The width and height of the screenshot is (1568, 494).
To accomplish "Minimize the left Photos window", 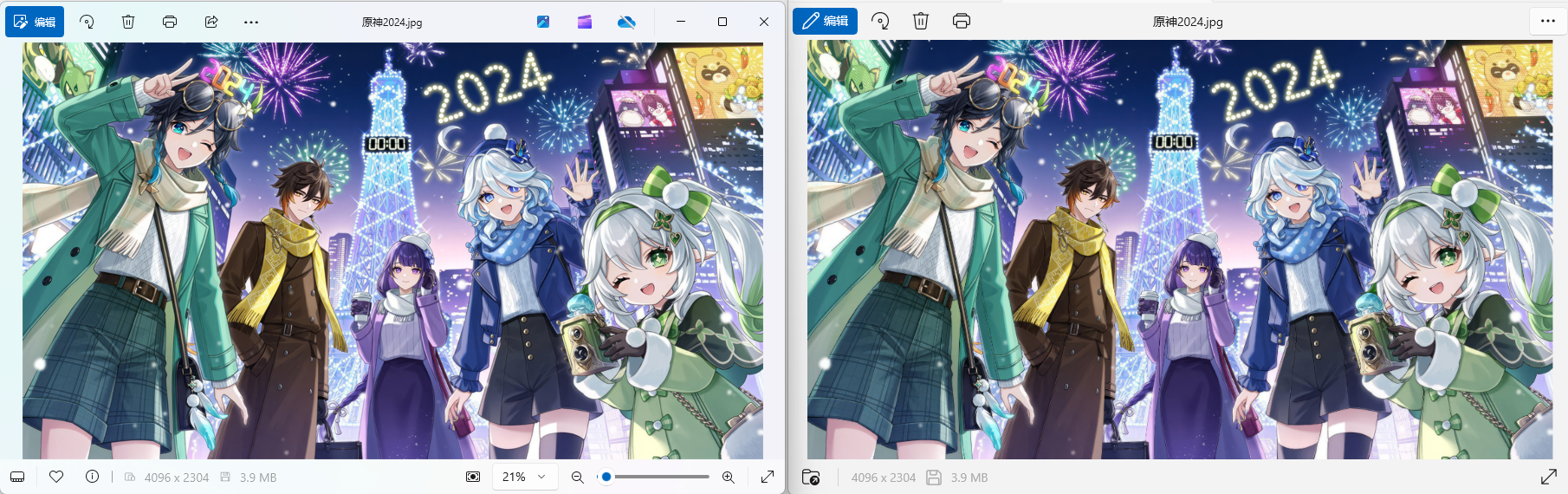I will point(681,22).
